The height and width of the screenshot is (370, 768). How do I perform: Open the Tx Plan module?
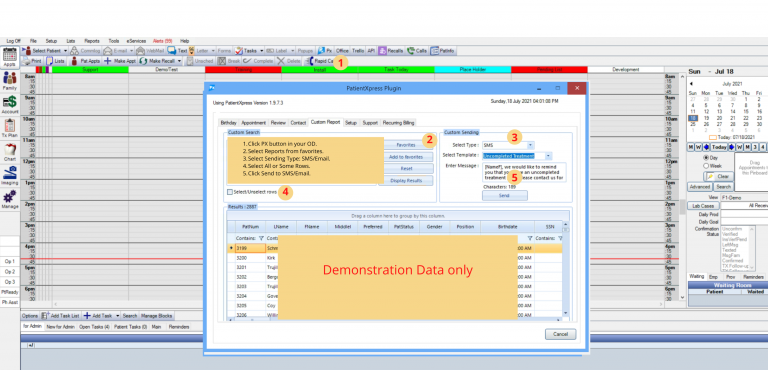tap(10, 128)
